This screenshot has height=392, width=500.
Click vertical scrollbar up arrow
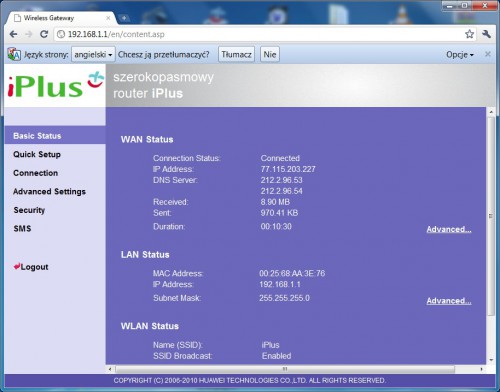click(491, 112)
